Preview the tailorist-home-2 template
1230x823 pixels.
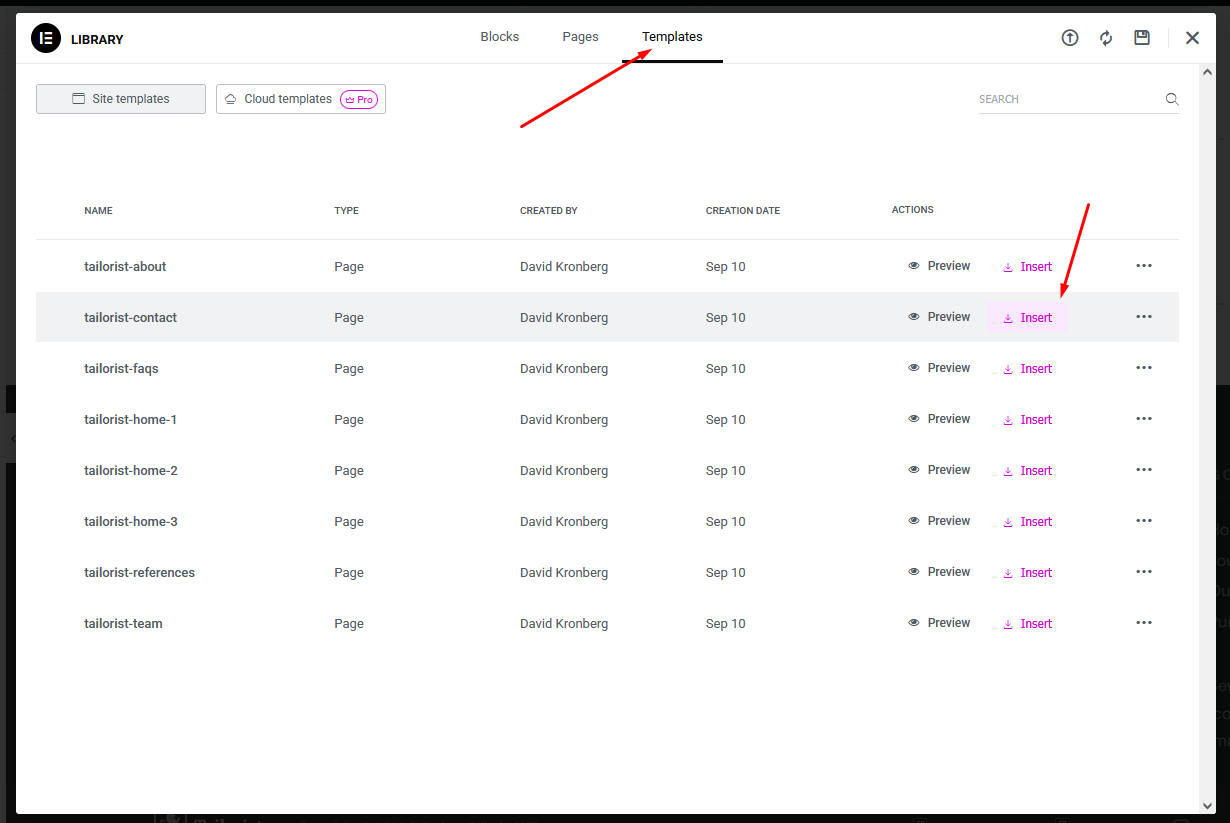click(x=939, y=470)
